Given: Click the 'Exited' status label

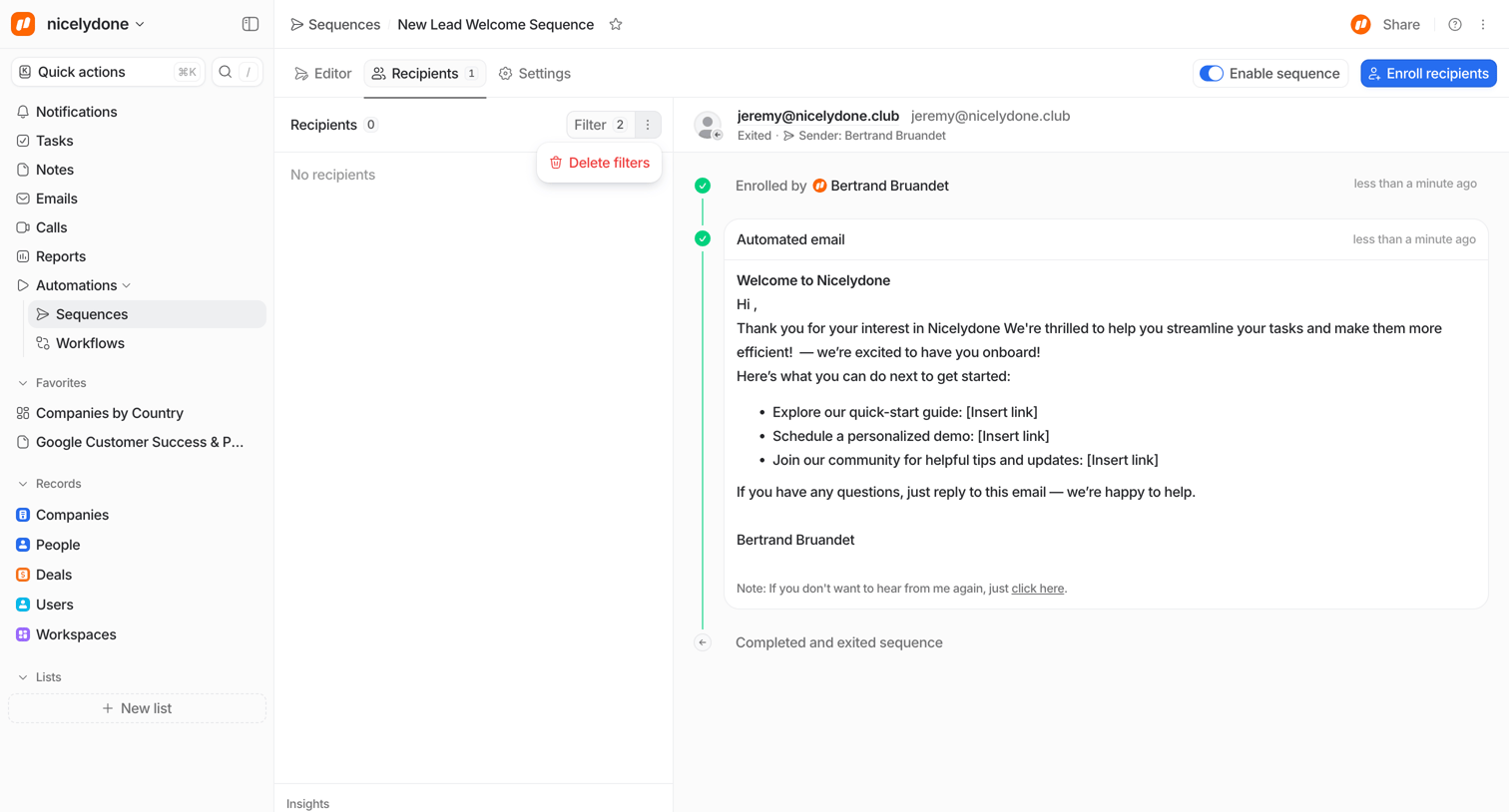Looking at the screenshot, I should click(754, 136).
